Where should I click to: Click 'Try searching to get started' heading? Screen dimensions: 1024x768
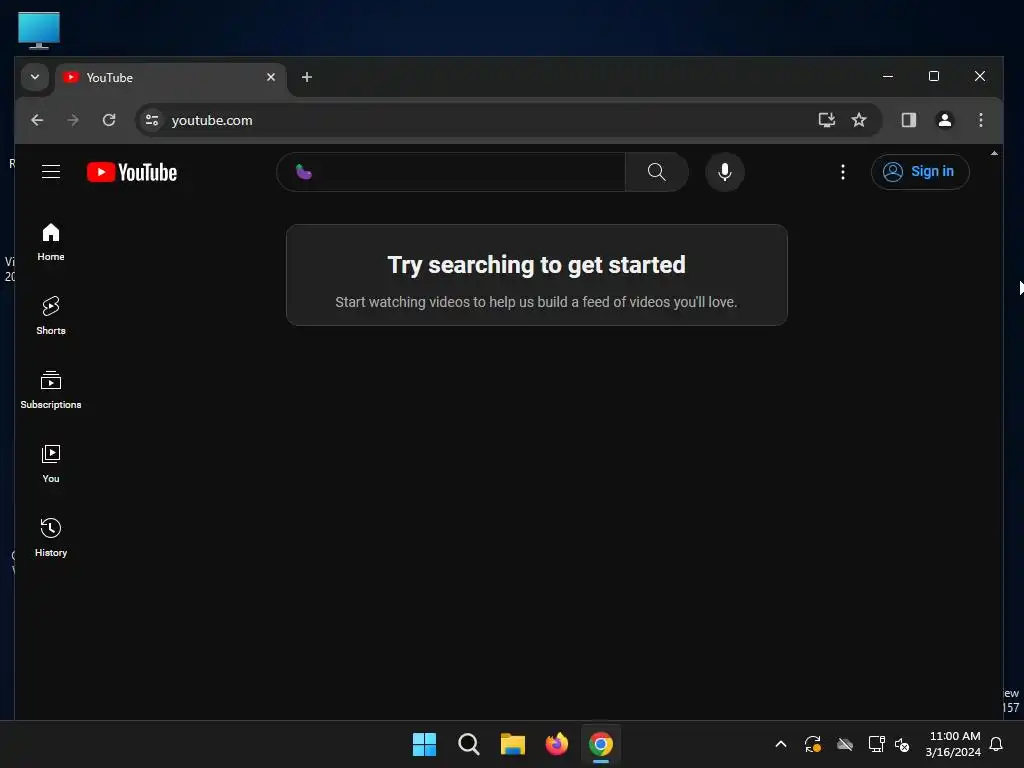[536, 264]
